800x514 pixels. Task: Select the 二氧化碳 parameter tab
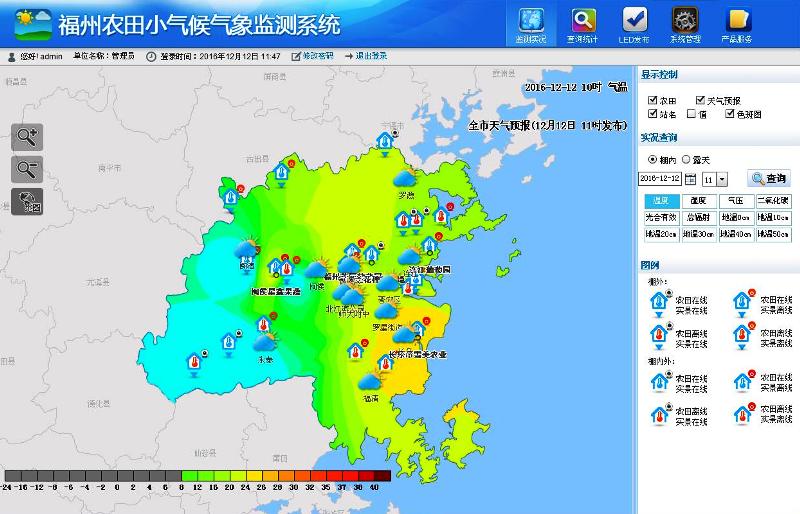pos(773,201)
